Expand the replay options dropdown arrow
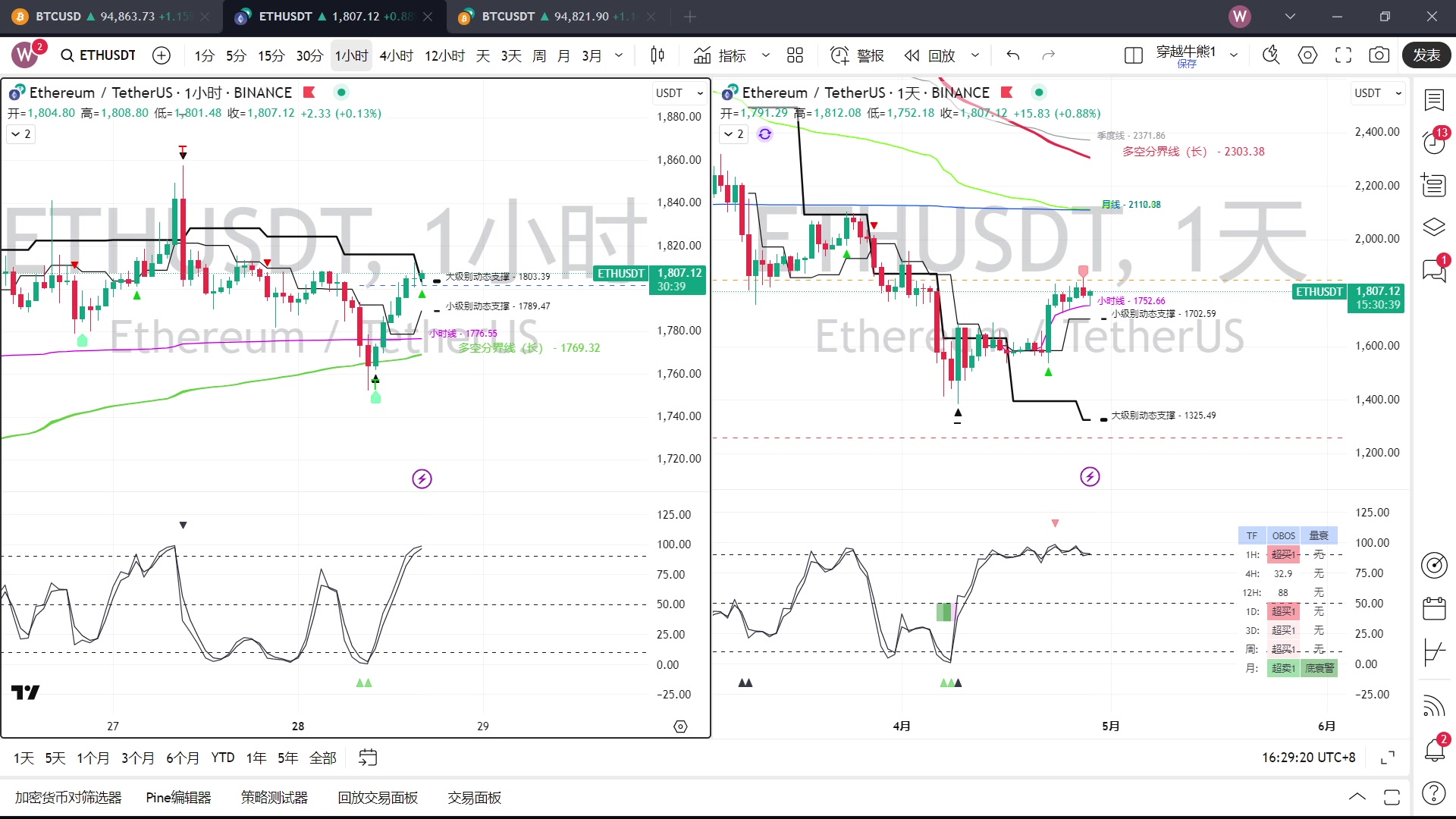The width and height of the screenshot is (1456, 819). 975,55
